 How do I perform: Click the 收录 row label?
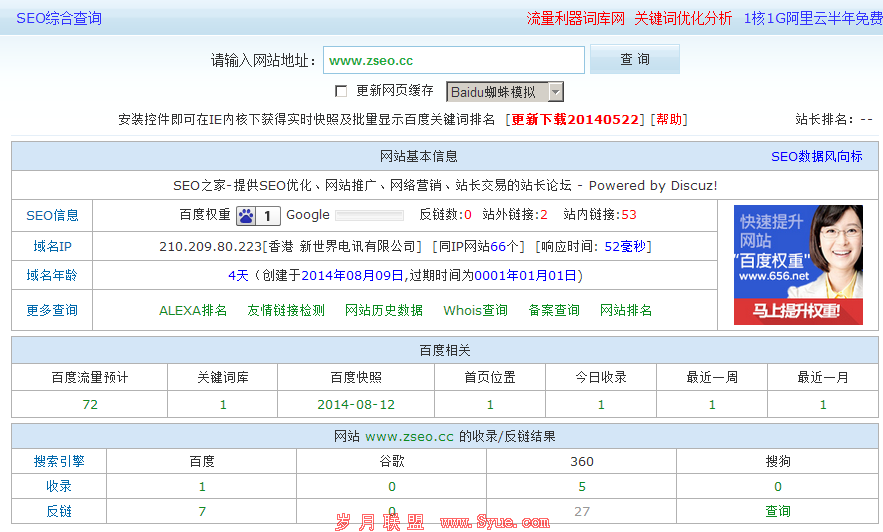click(x=59, y=486)
